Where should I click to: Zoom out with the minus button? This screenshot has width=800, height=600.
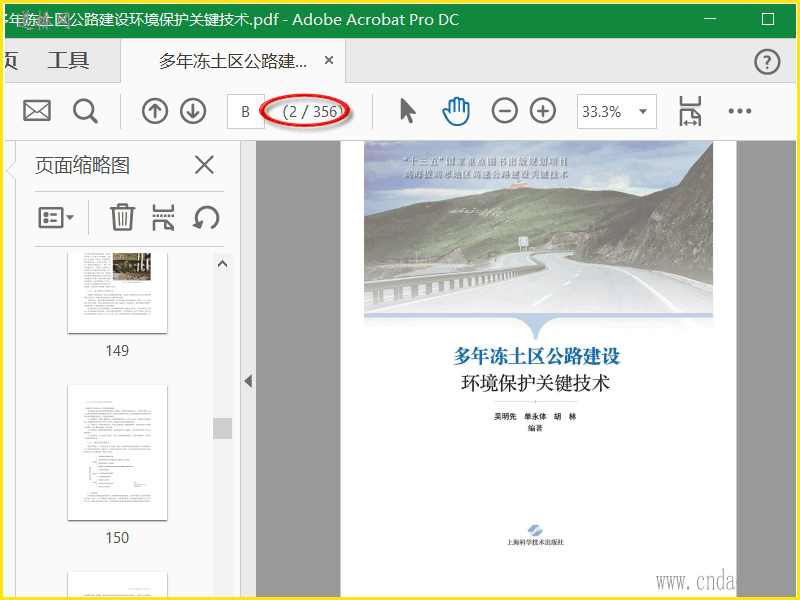tap(505, 111)
